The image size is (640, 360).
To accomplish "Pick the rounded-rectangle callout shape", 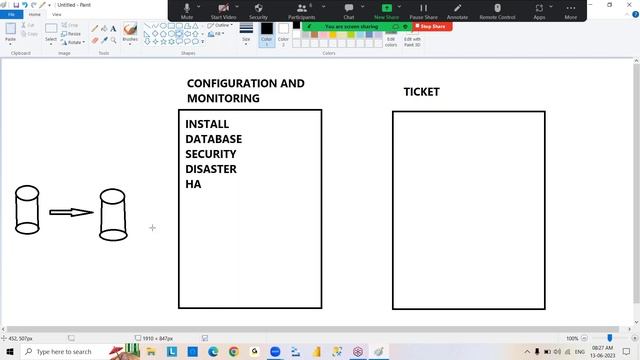I will [x=179, y=41].
